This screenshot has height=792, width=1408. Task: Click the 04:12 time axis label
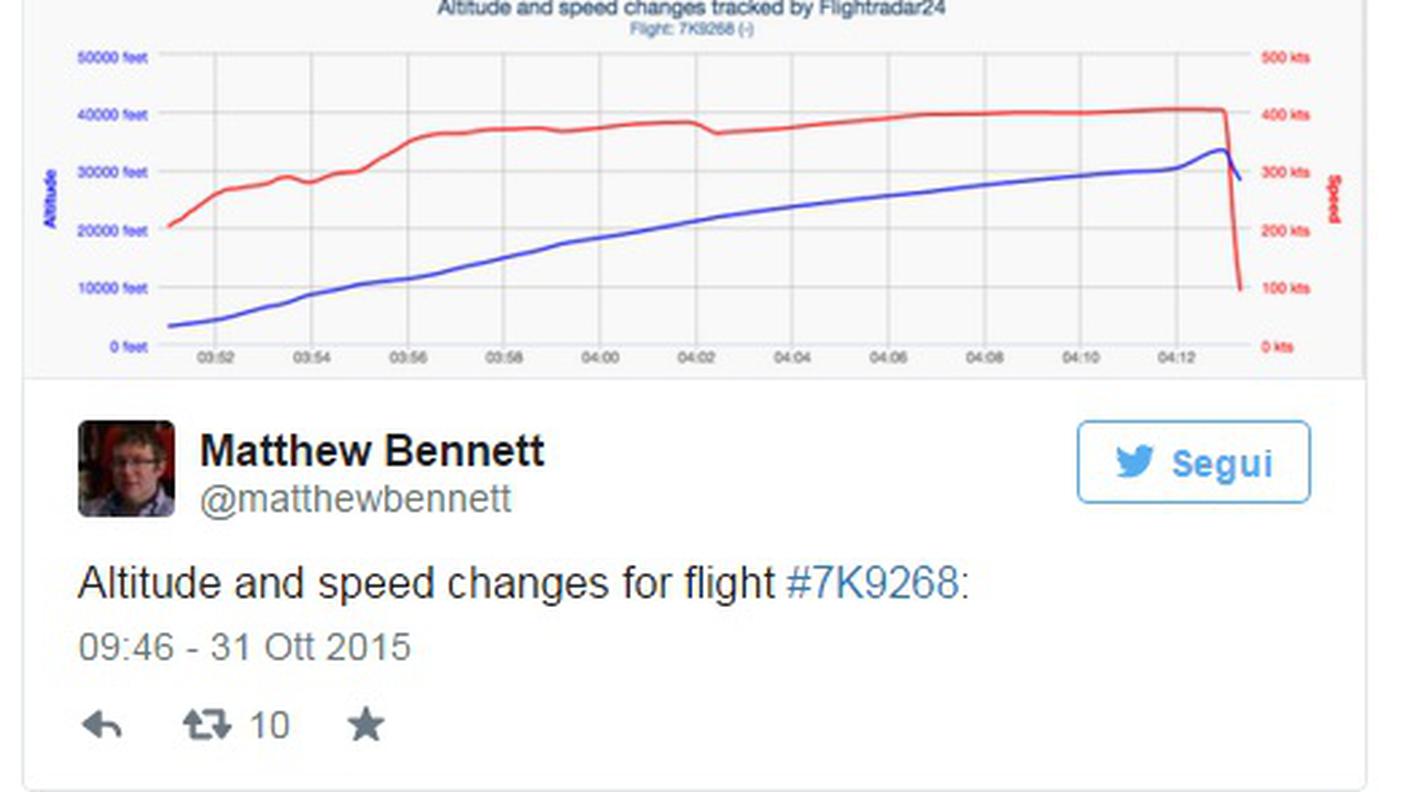click(x=1176, y=357)
